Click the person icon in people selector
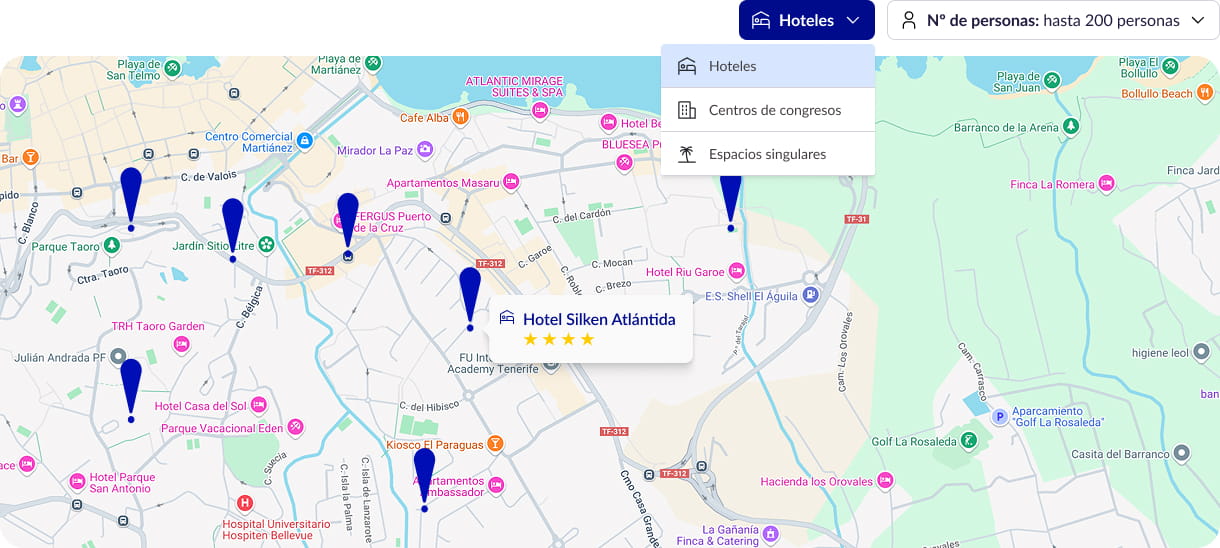1220x548 pixels. pos(909,20)
